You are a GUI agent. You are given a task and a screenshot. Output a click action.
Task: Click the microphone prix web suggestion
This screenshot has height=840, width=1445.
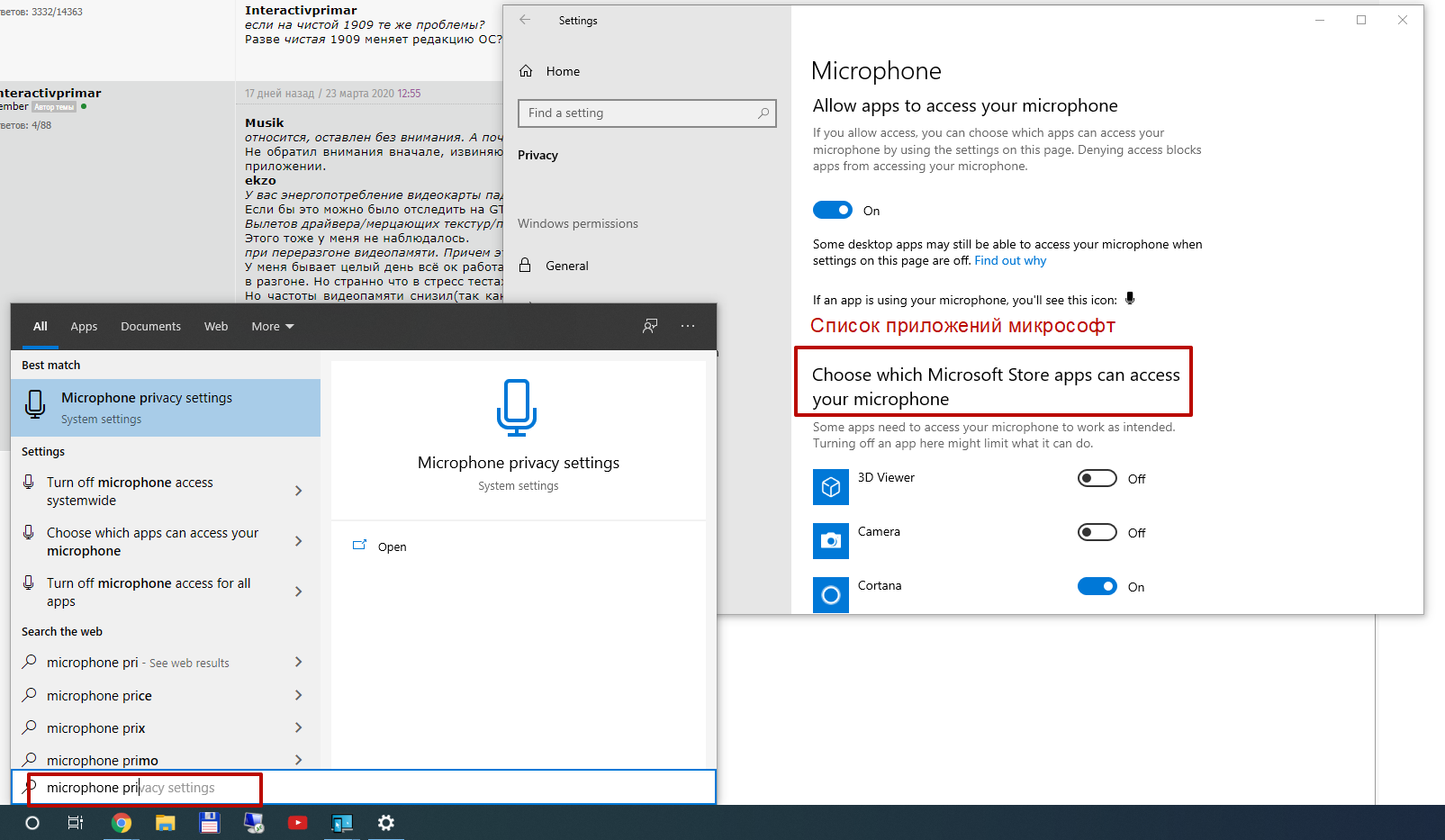[166, 727]
